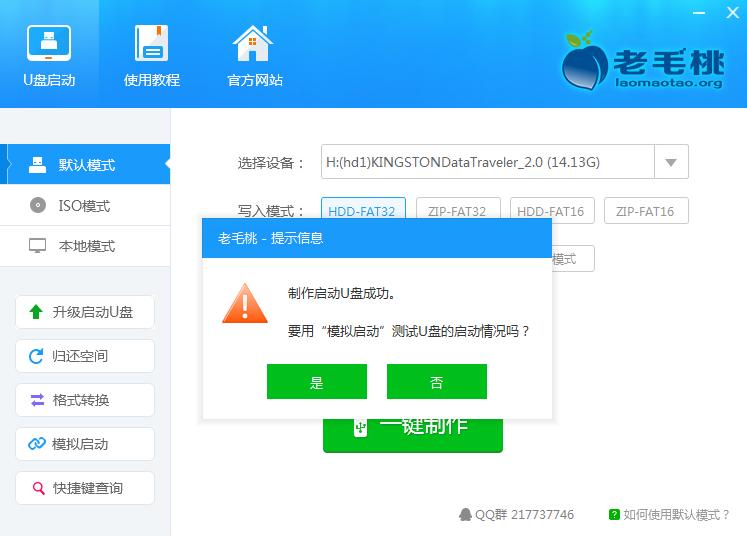Image resolution: width=747 pixels, height=536 pixels.
Task: Click the USB drive icon beside 默认模式
Action: (37, 165)
